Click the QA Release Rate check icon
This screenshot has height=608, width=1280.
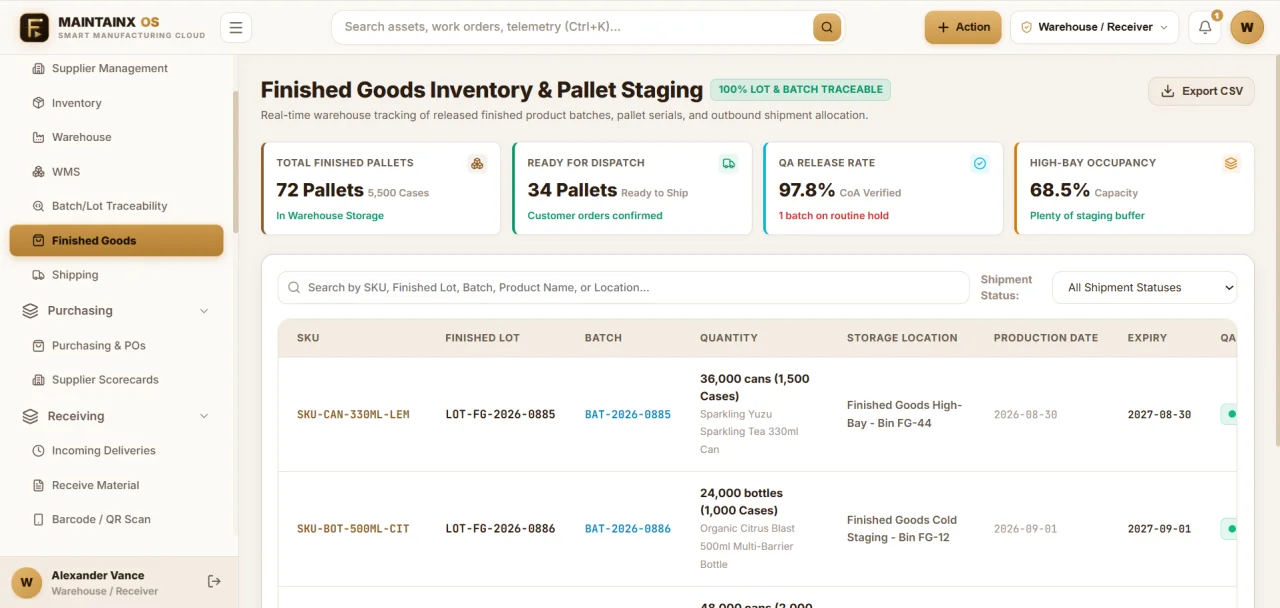point(980,163)
